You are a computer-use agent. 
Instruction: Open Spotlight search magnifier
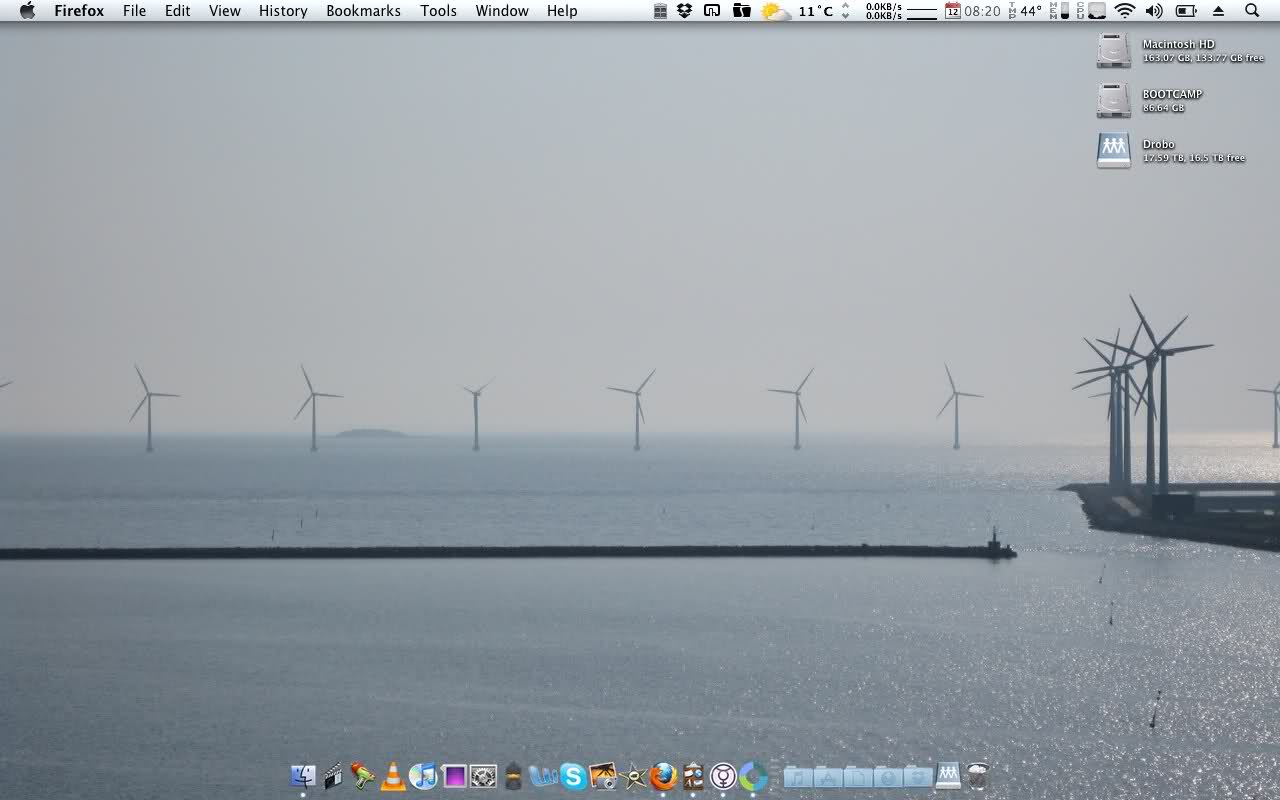[1252, 11]
